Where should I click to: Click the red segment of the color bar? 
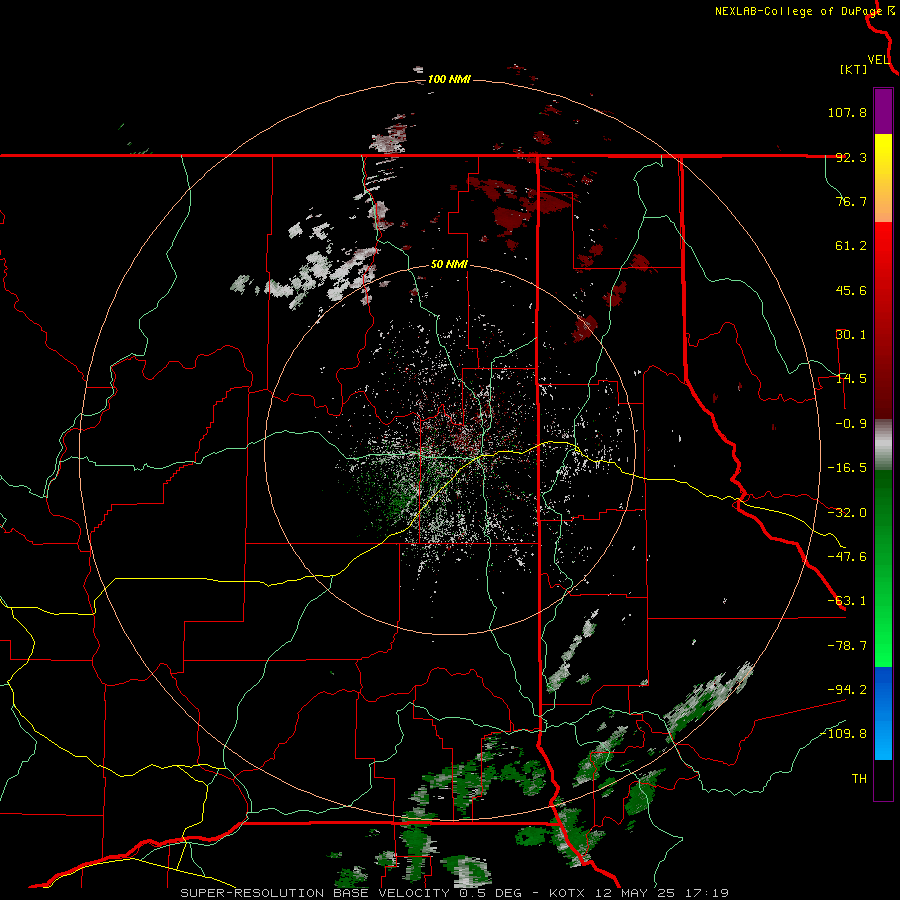883,320
